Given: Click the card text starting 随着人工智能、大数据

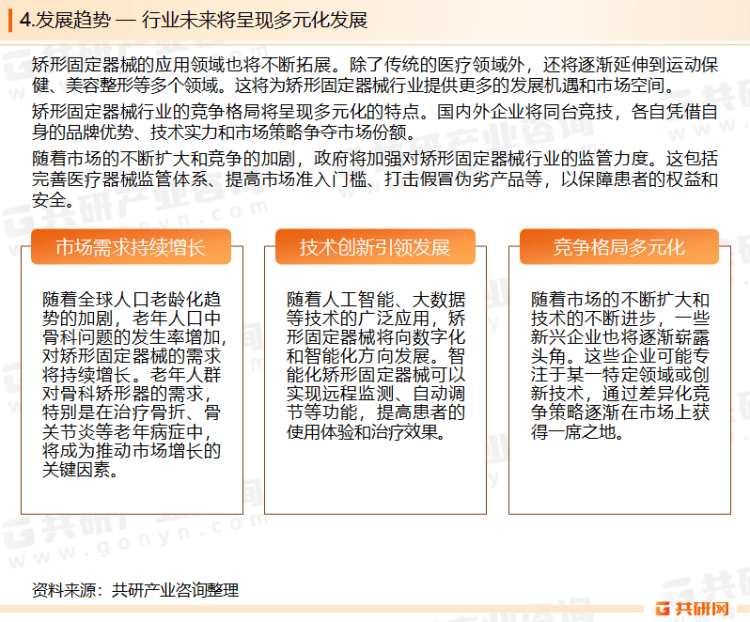Looking at the screenshot, I should (x=376, y=366).
